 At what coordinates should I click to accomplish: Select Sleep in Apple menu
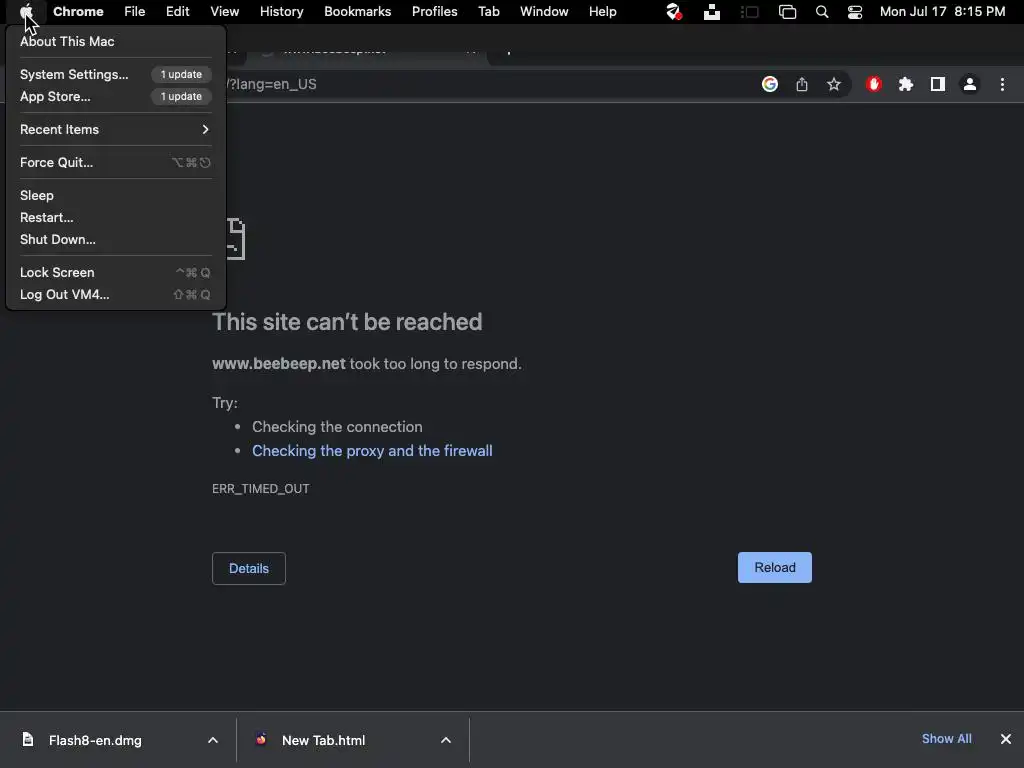point(116,195)
